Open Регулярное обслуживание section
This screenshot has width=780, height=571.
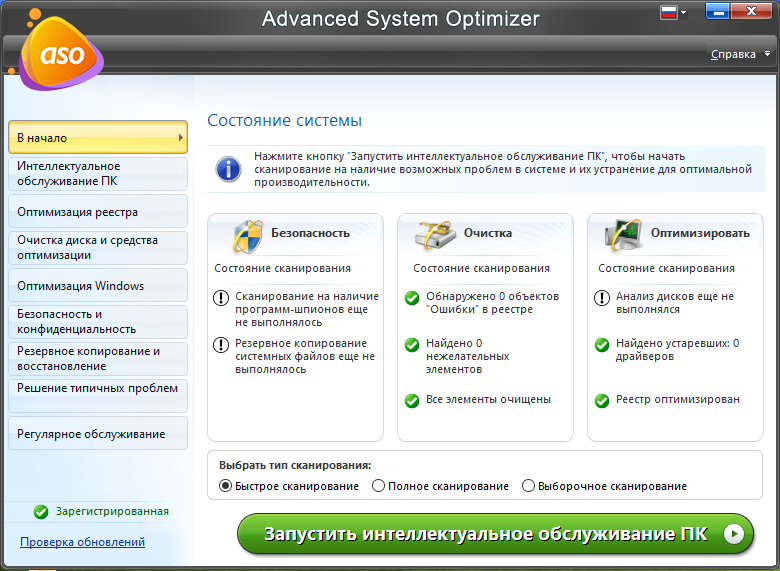98,433
